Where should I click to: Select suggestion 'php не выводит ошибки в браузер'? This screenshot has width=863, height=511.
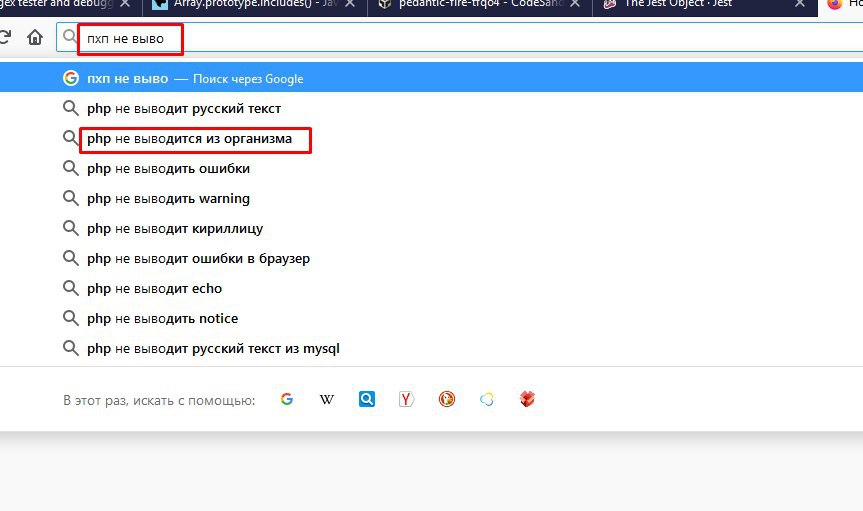coord(432,258)
